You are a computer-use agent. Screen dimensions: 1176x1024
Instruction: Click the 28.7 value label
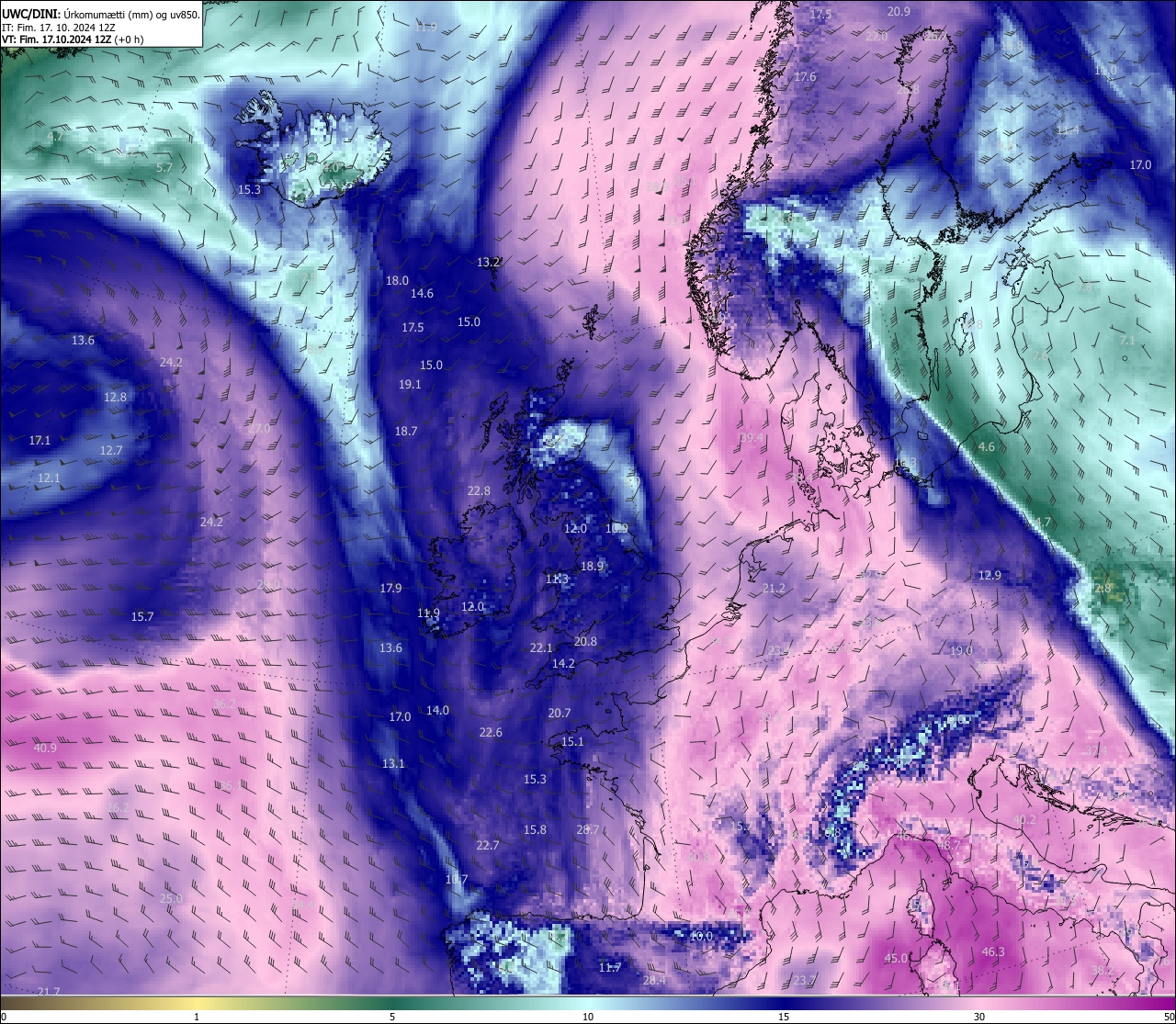(x=587, y=830)
